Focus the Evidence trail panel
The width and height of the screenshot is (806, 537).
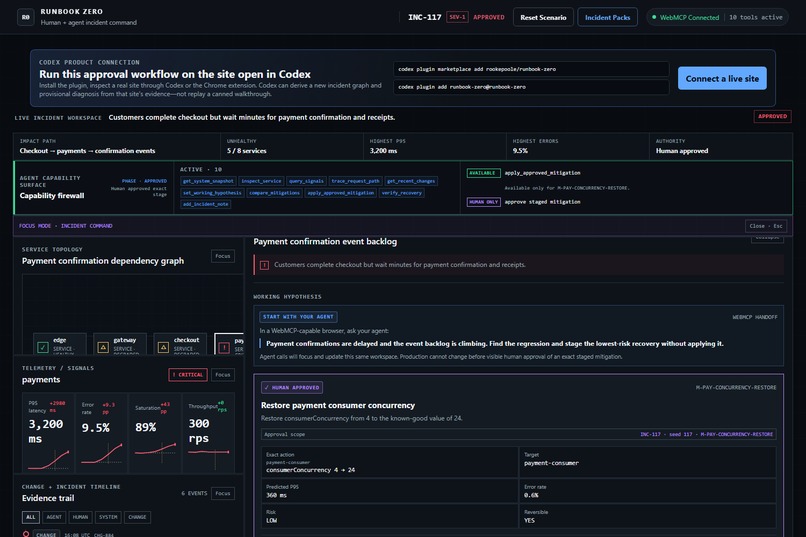click(223, 493)
